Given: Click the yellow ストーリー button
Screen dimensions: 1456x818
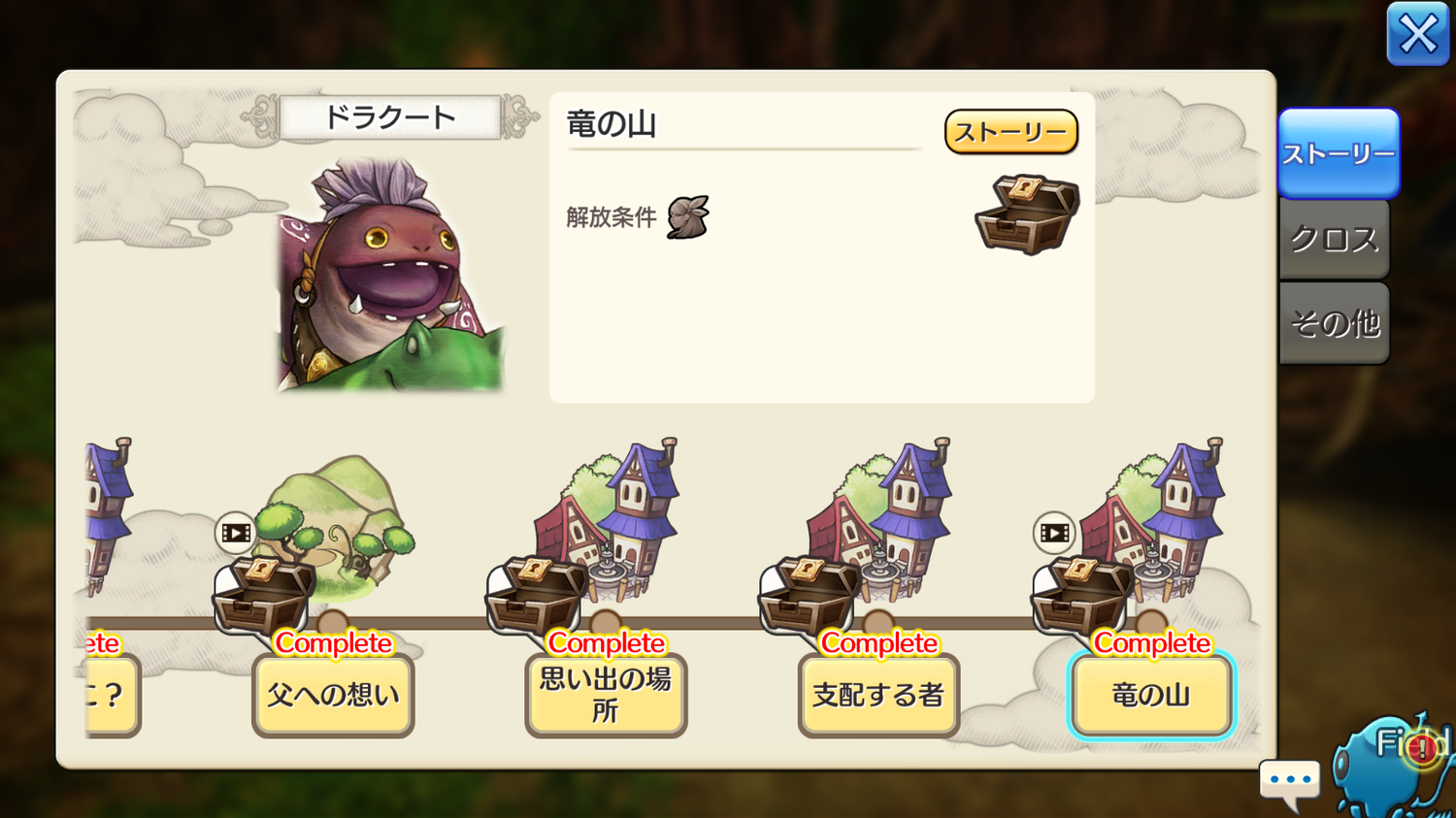Looking at the screenshot, I should 1010,132.
